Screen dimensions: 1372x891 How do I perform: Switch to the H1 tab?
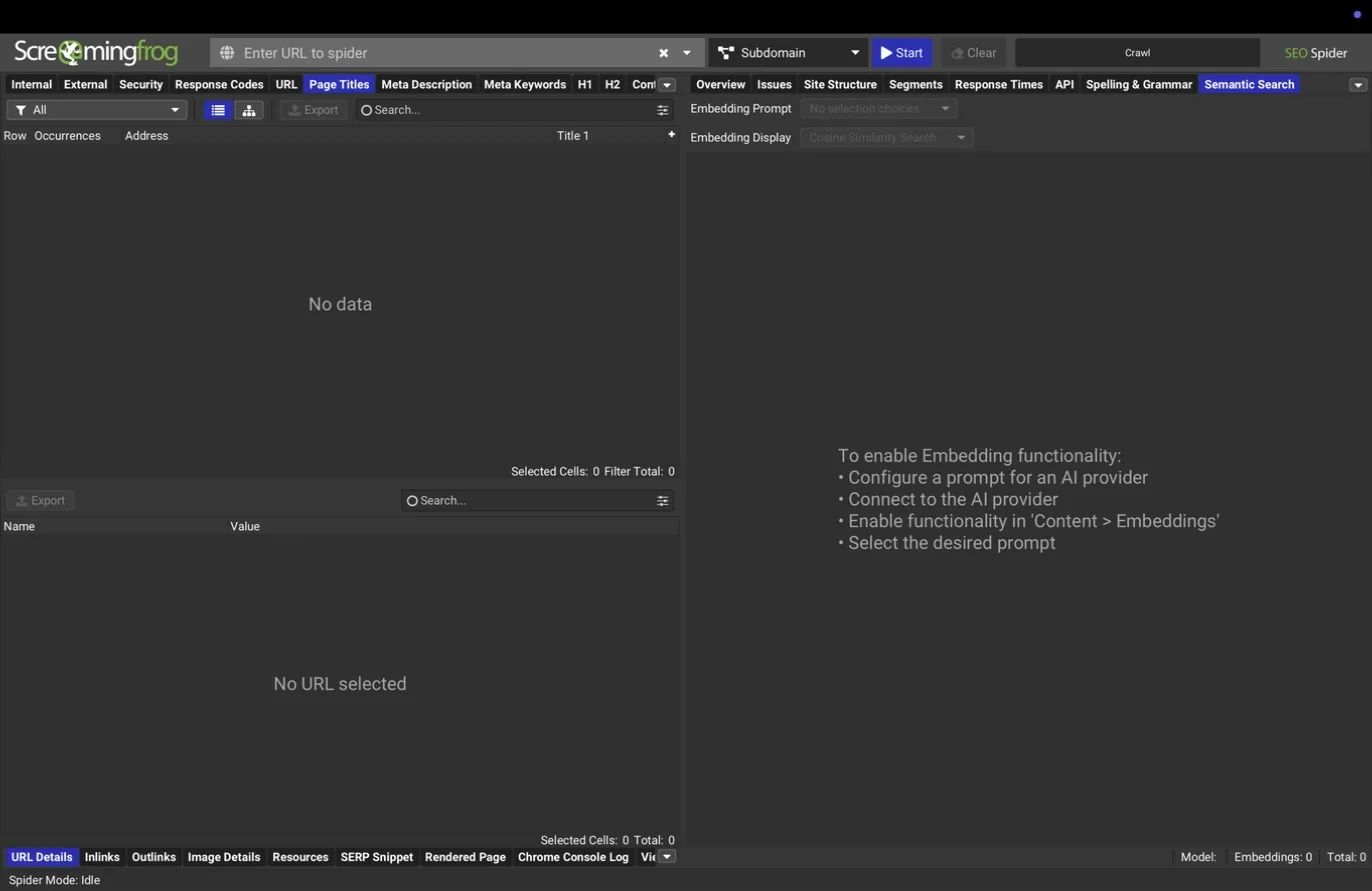[x=585, y=84]
